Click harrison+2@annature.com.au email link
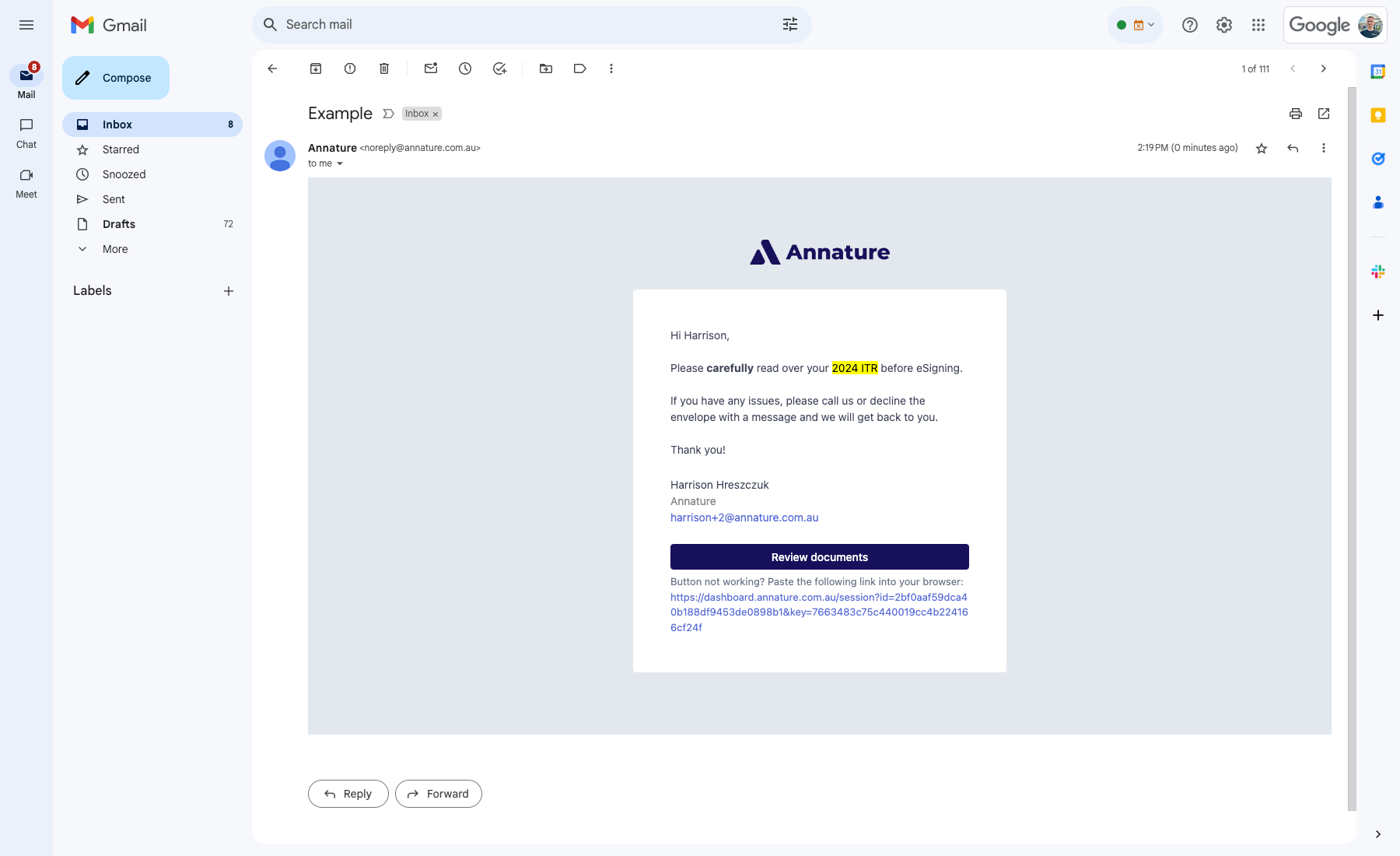 pyautogui.click(x=744, y=517)
